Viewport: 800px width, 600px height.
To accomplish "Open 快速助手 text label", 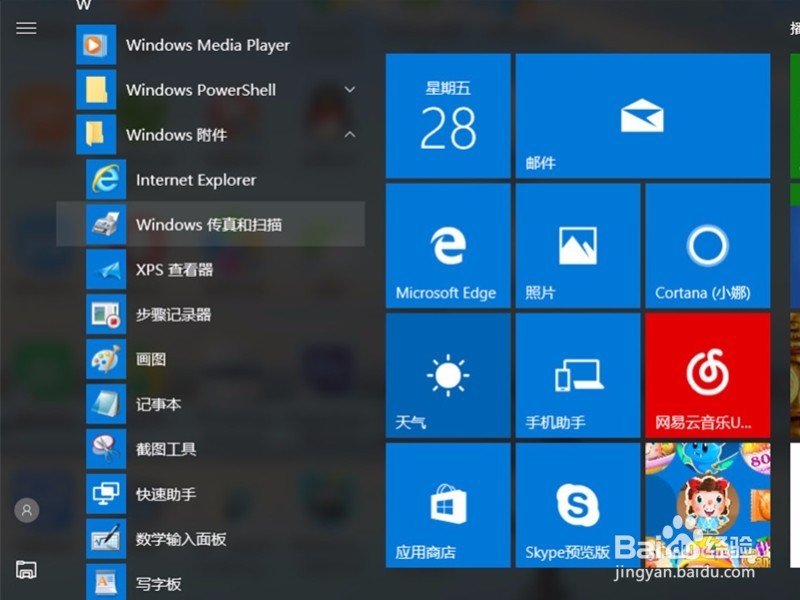I will (166, 494).
